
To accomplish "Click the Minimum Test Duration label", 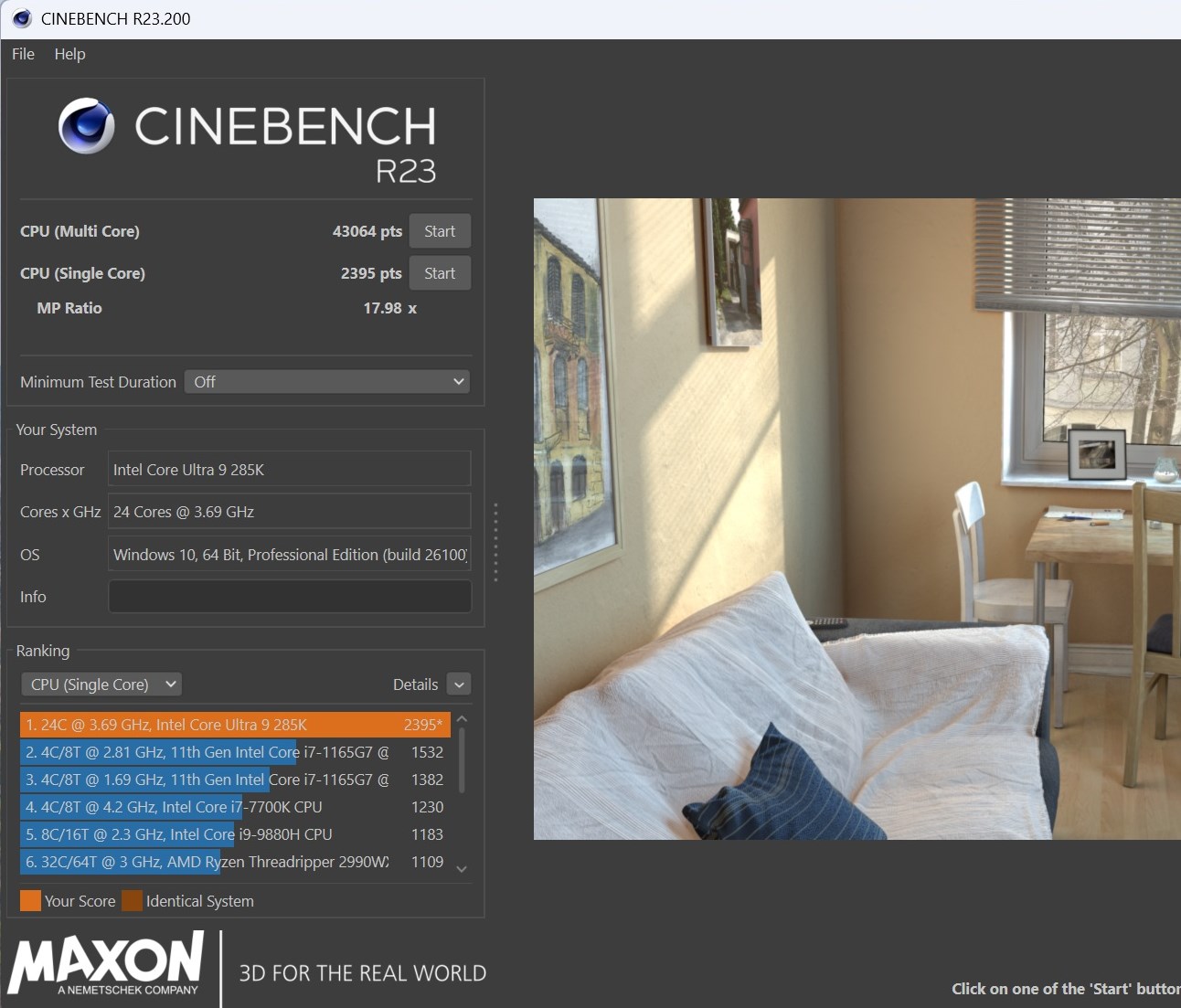I will 98,382.
